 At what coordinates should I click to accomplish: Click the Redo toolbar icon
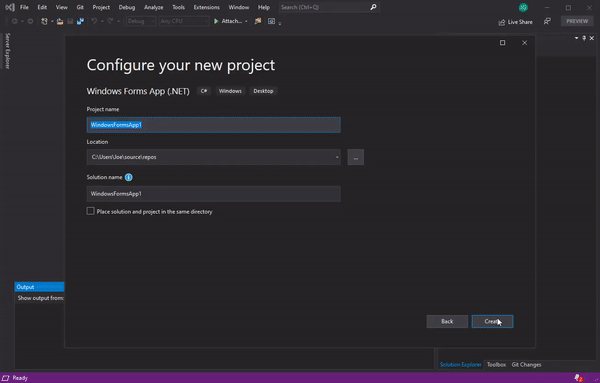(110, 21)
